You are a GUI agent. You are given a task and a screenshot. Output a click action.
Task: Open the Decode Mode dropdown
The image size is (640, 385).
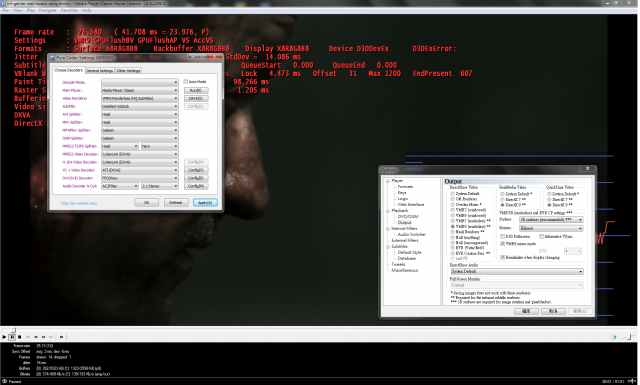pos(140,82)
